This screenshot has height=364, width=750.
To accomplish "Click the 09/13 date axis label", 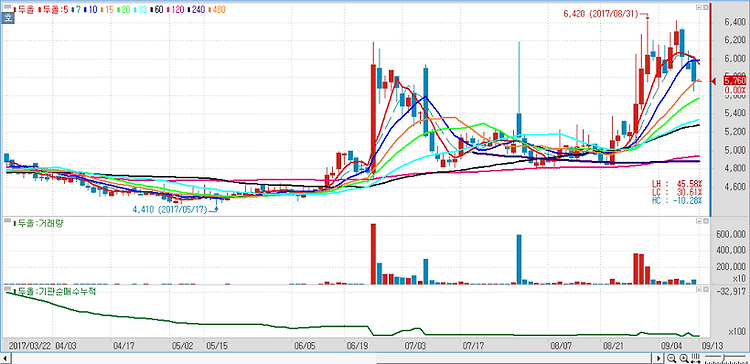I will [x=713, y=345].
